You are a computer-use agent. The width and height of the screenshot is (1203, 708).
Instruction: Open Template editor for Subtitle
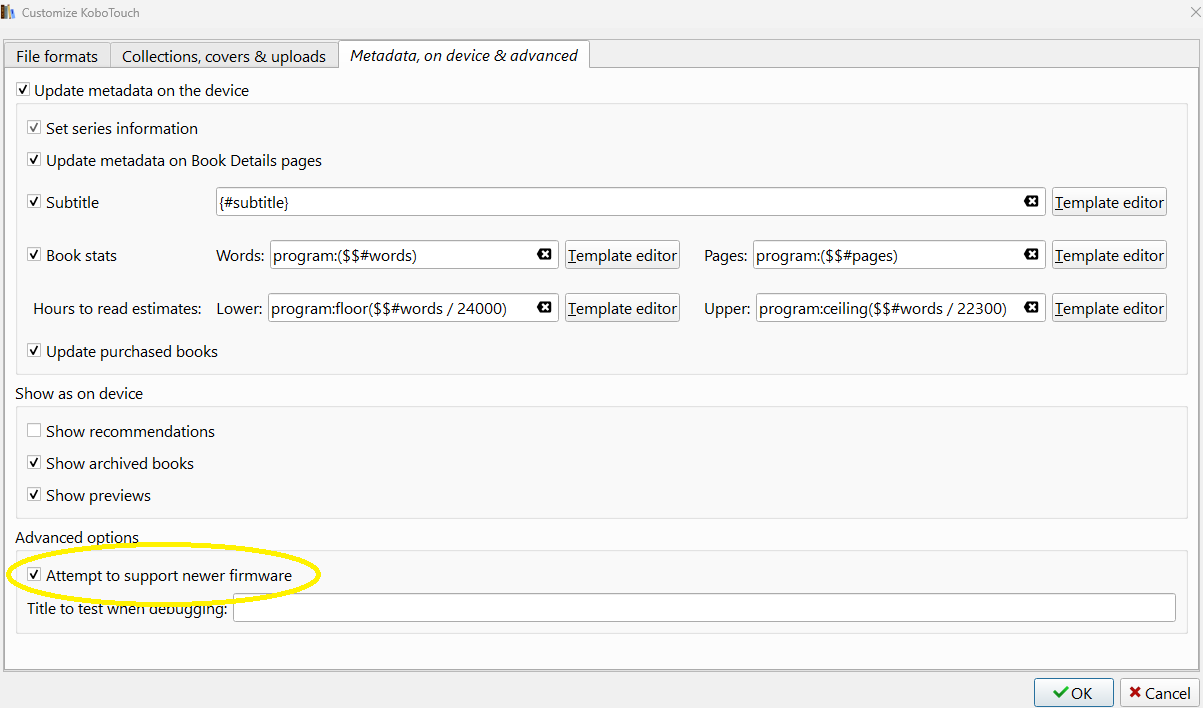pos(1109,202)
